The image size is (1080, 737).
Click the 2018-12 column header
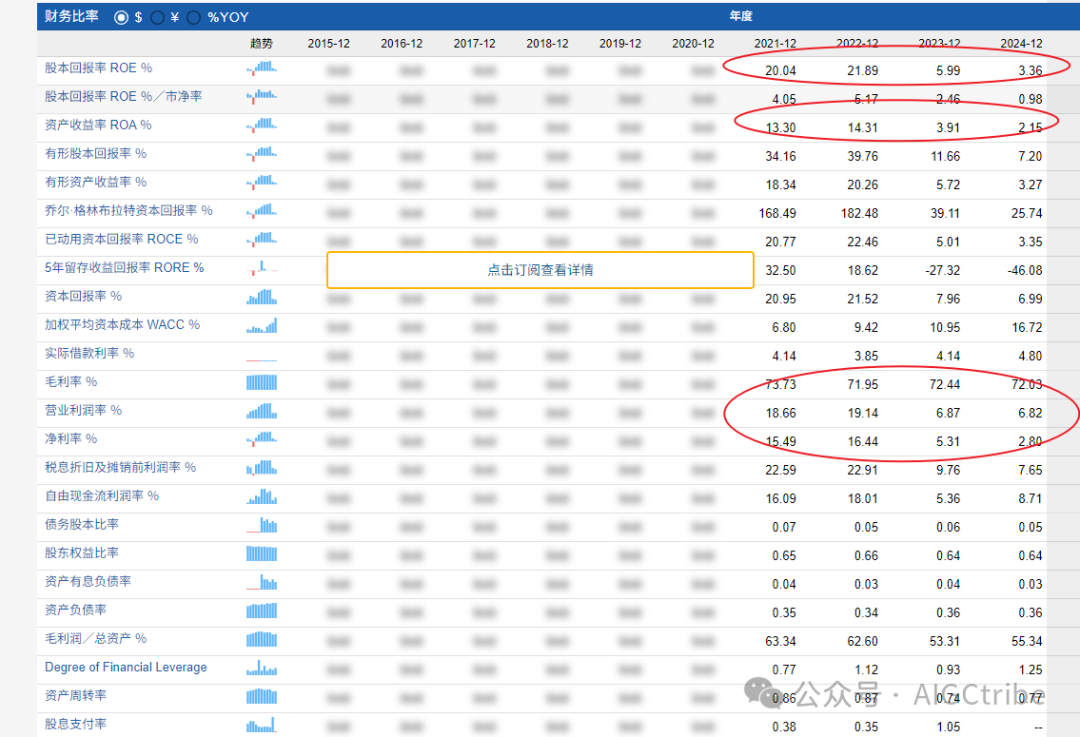(548, 43)
